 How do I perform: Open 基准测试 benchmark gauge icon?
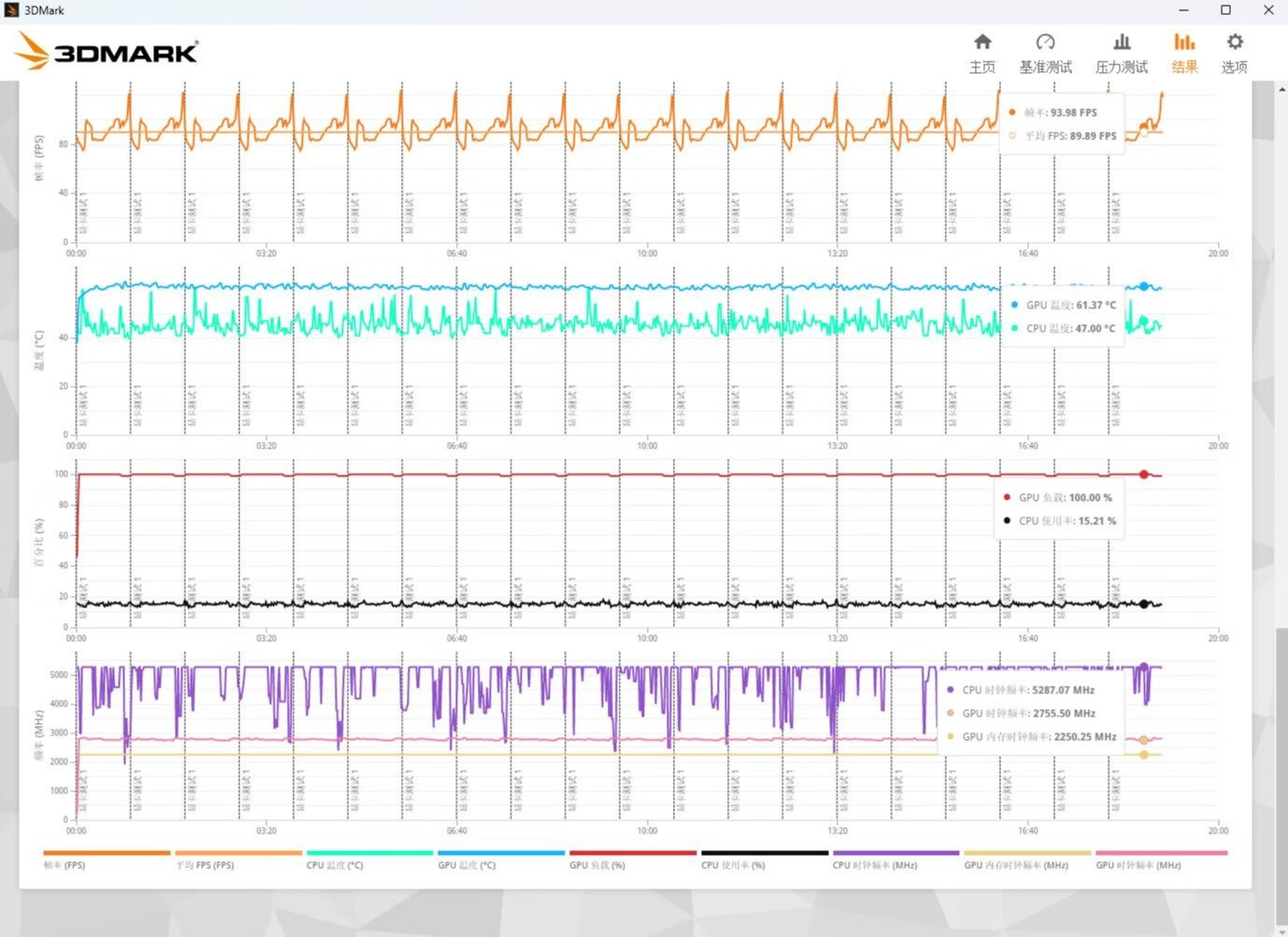1045,52
